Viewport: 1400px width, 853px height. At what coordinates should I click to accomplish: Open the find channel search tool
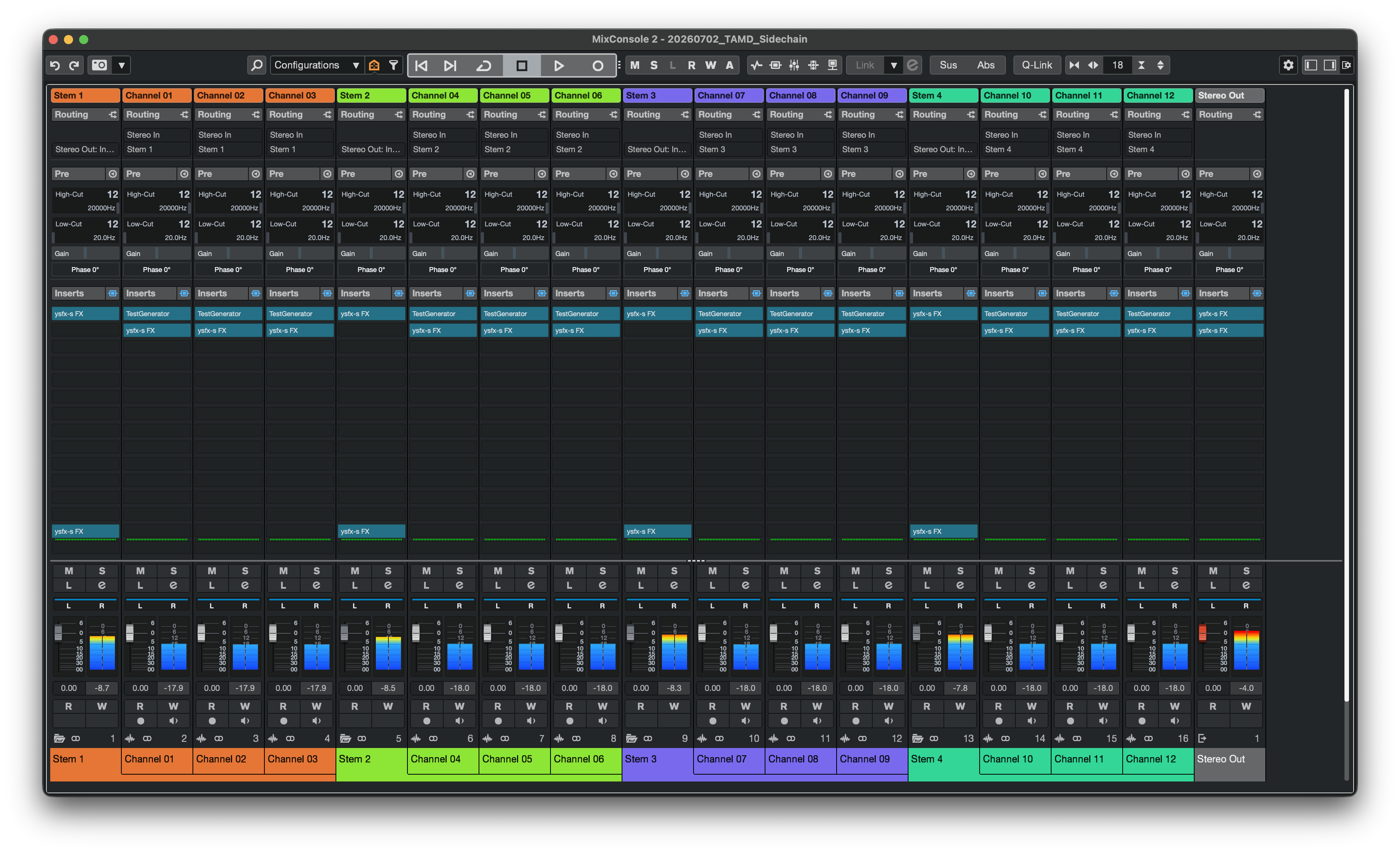coord(257,65)
